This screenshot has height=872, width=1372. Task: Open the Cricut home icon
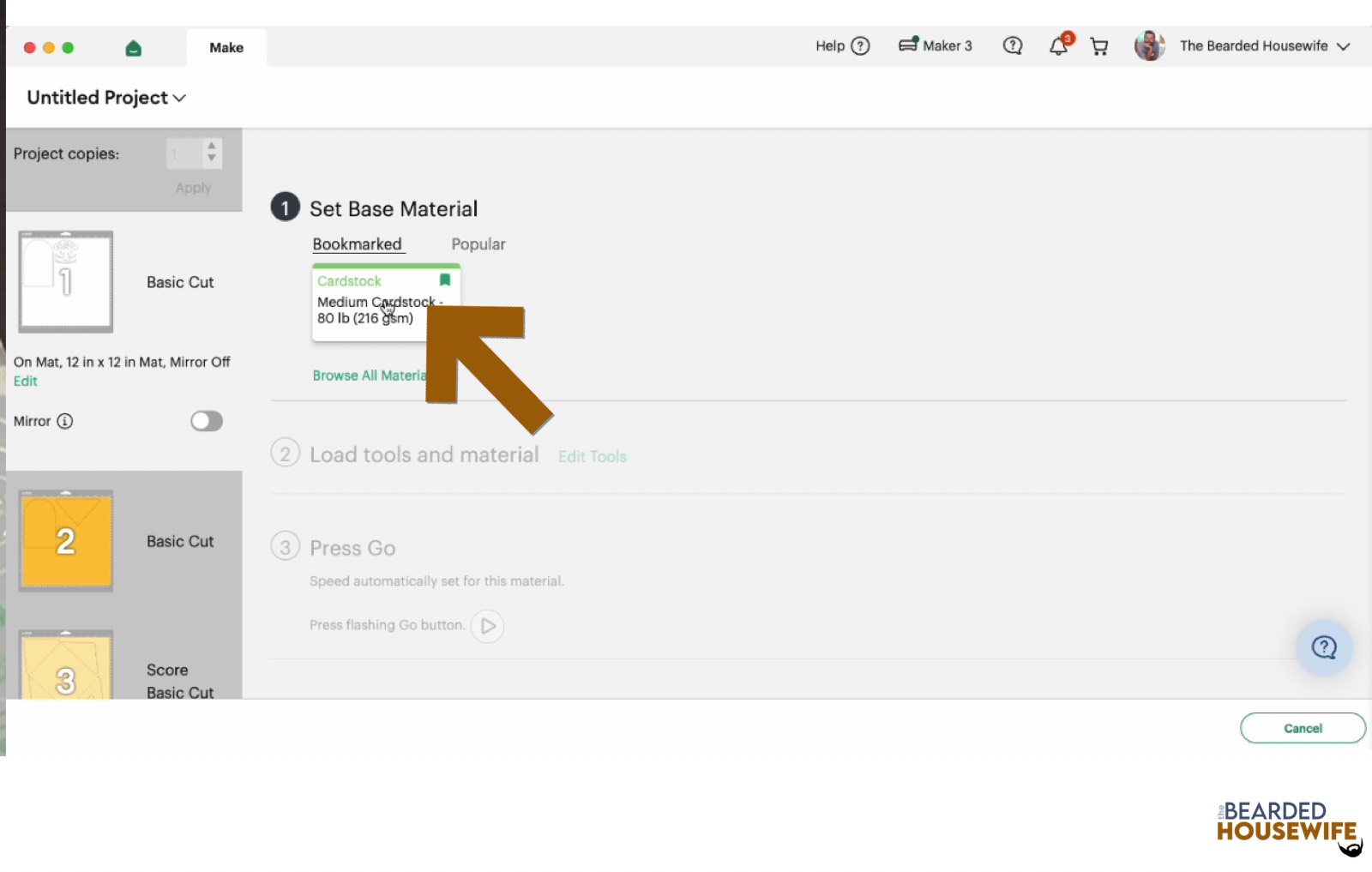pos(133,48)
